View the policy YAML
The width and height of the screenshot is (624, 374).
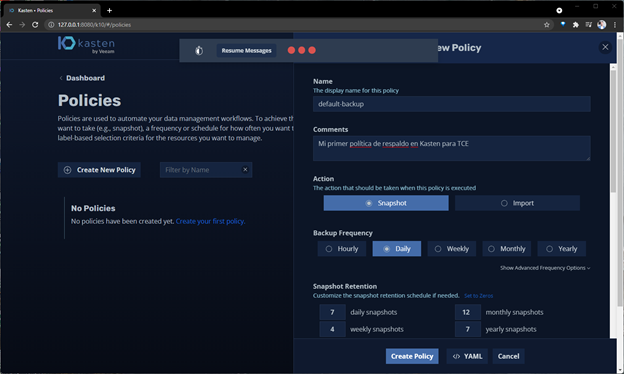[468, 356]
